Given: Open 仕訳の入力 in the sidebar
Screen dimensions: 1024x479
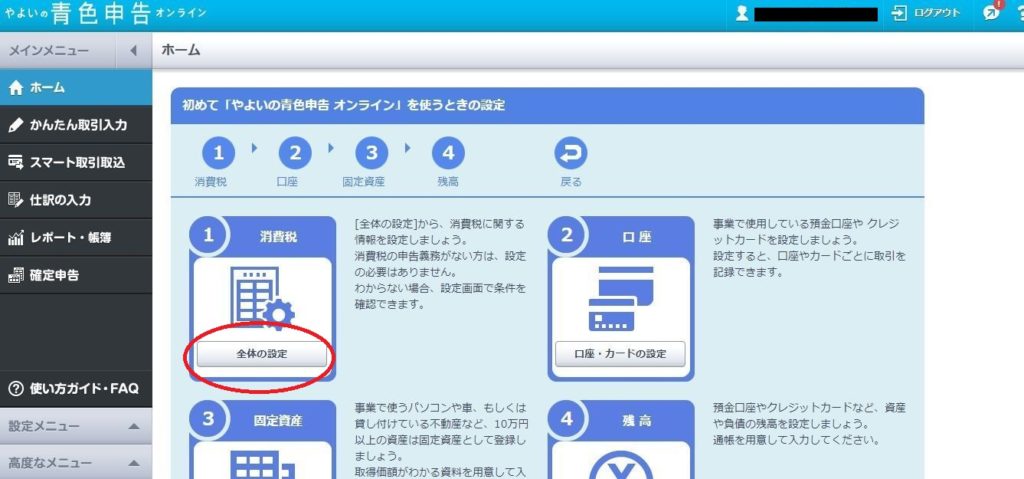Looking at the screenshot, I should pyautogui.click(x=76, y=200).
